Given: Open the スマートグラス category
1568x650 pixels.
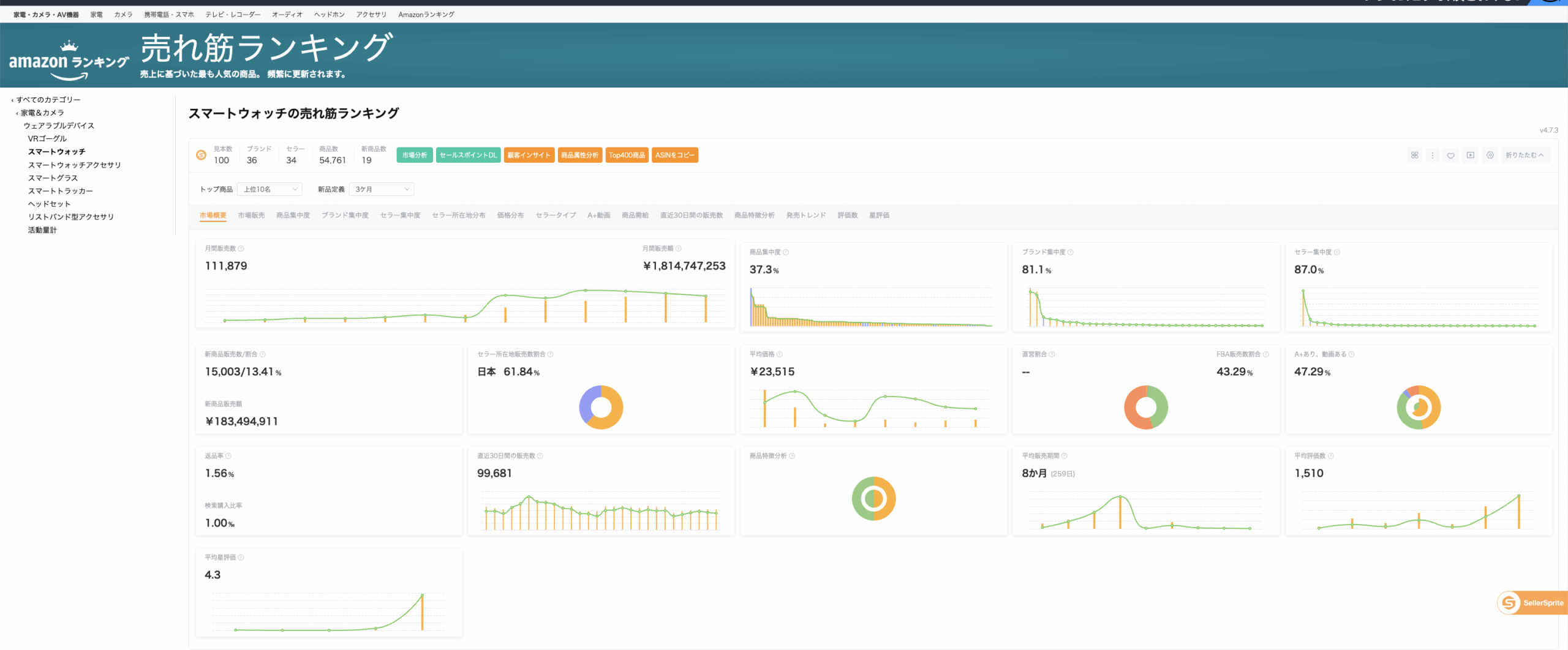Looking at the screenshot, I should pyautogui.click(x=53, y=178).
